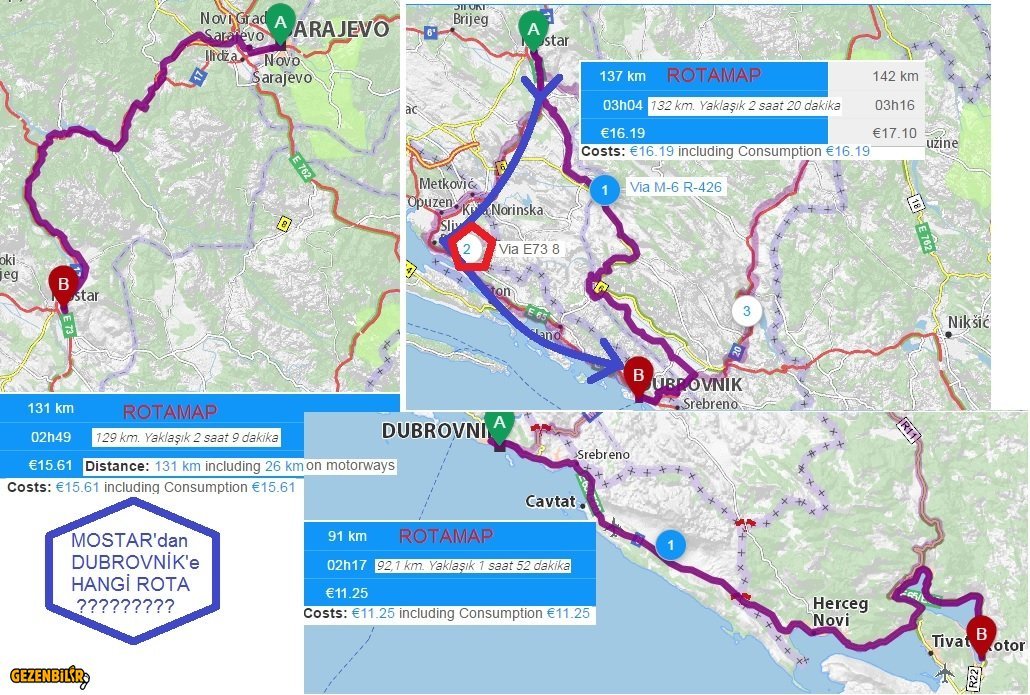Click the Costs label beside €16.19
Image resolution: width=1030 pixels, height=695 pixels.
pos(603,151)
